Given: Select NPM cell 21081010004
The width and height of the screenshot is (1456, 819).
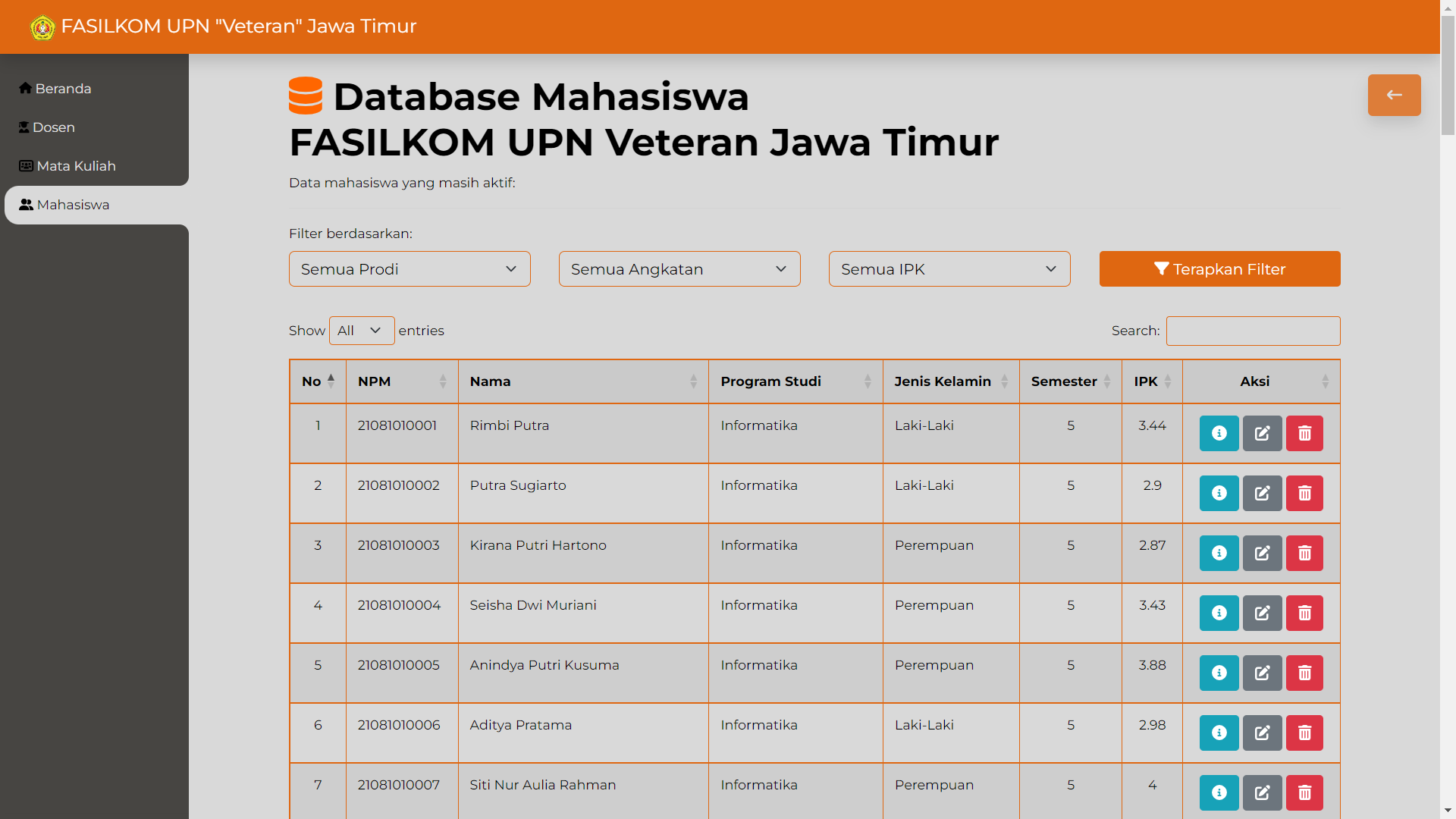Looking at the screenshot, I should [399, 605].
